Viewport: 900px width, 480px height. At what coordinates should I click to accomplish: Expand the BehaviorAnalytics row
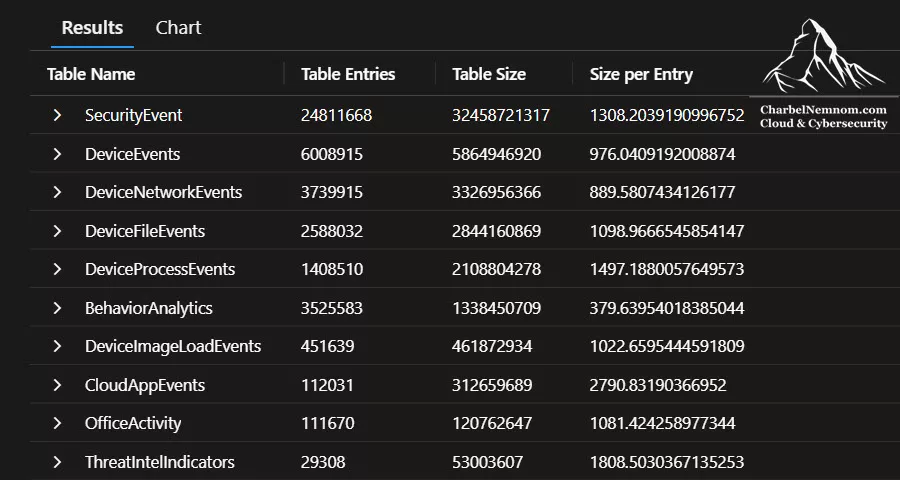pos(57,308)
